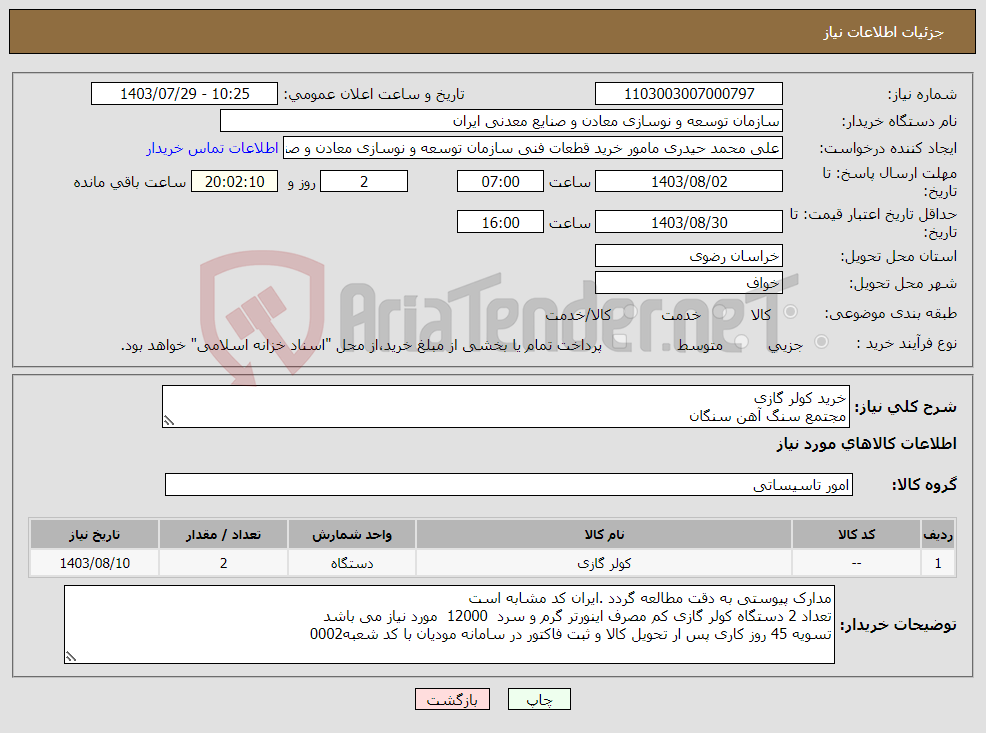Click the goods group field امور تاسیساتی

click(509, 485)
